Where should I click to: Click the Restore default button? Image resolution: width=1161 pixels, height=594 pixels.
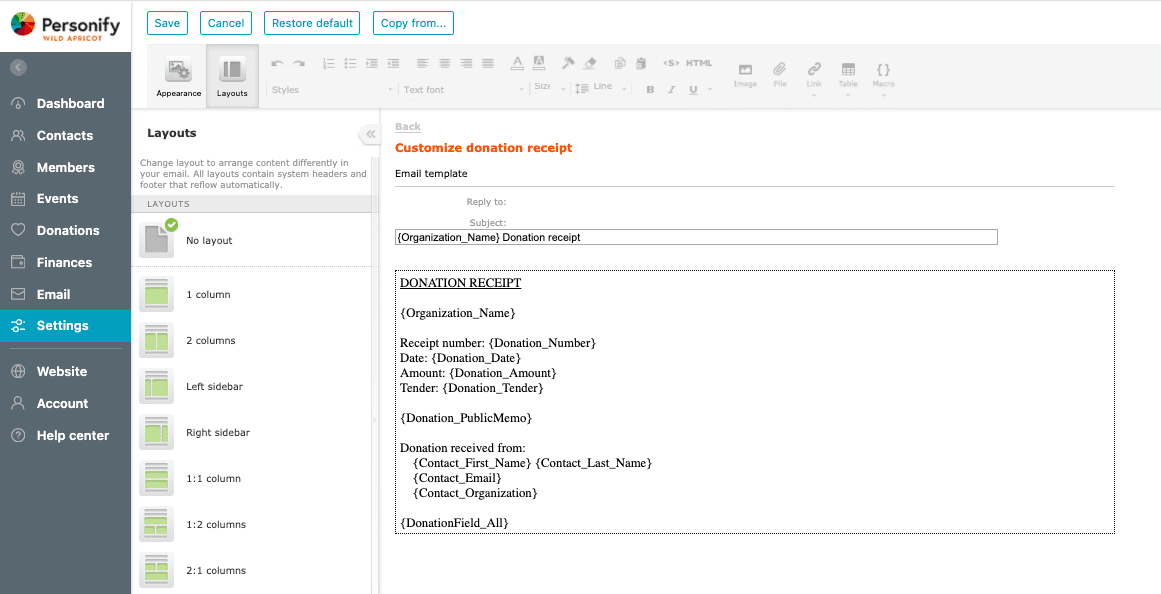coord(311,22)
